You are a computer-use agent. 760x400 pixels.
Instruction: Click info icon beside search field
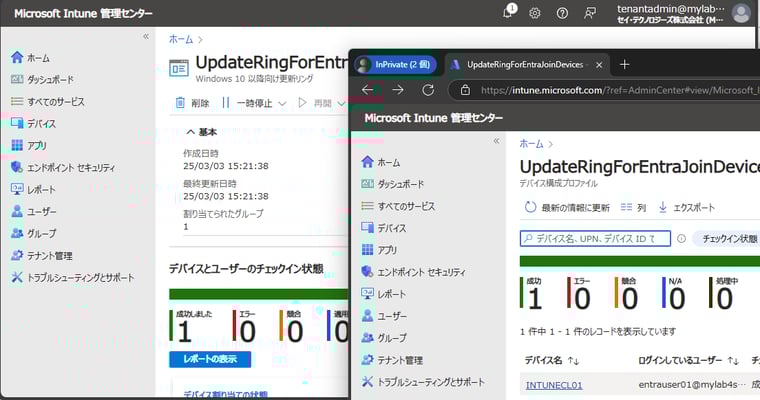(681, 239)
